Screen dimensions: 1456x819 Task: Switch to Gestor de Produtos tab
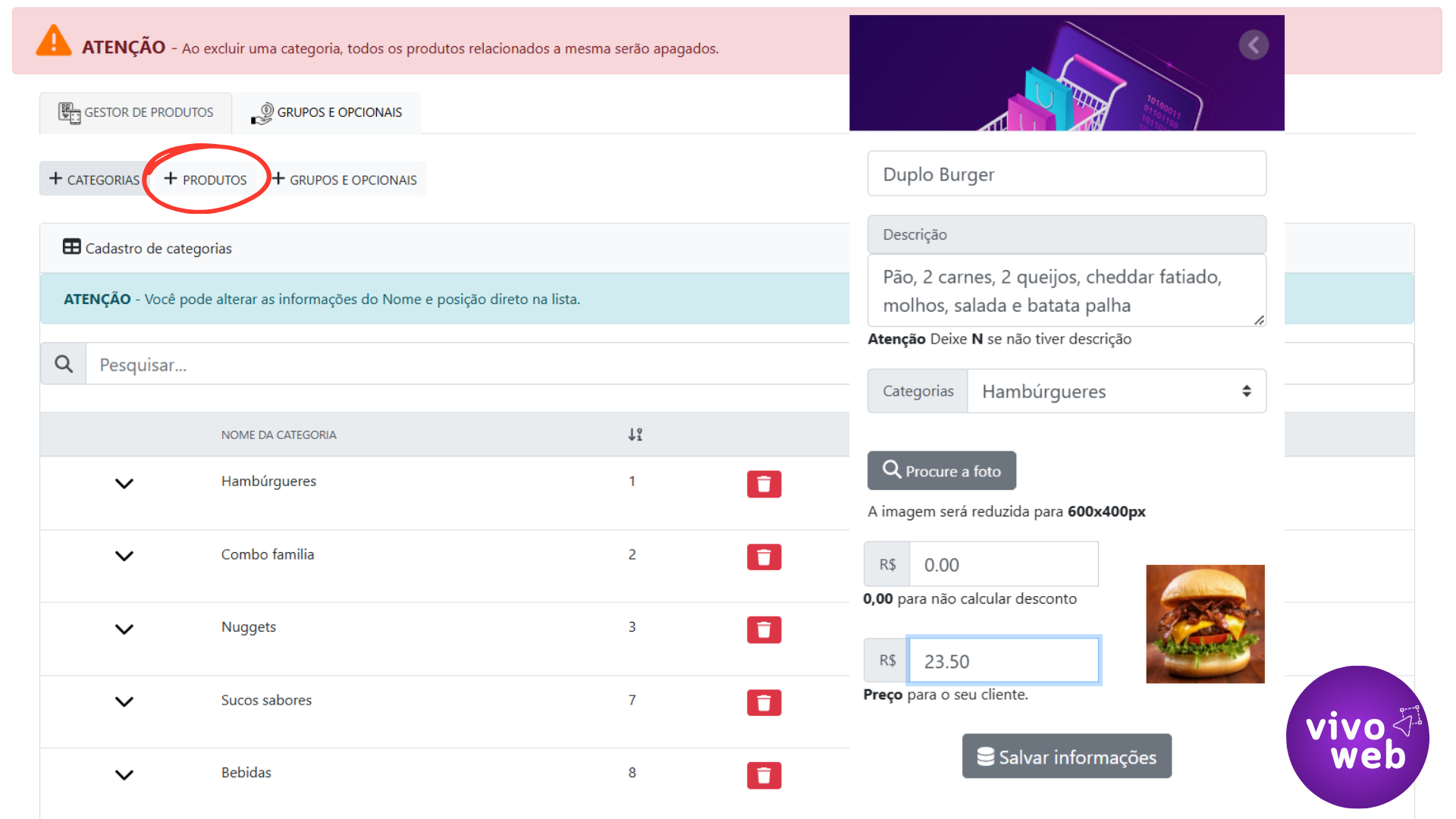point(136,113)
